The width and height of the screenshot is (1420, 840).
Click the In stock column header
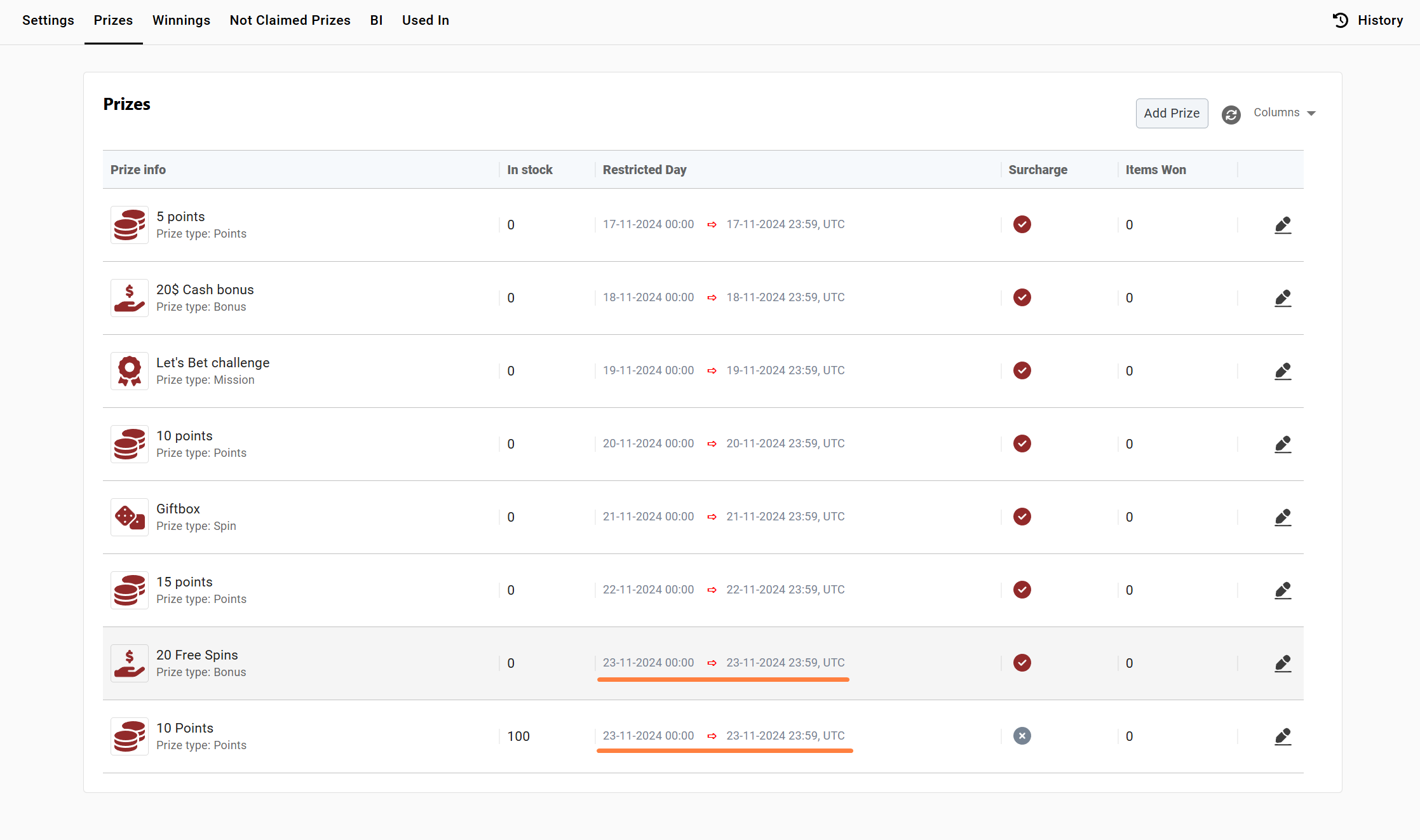529,170
